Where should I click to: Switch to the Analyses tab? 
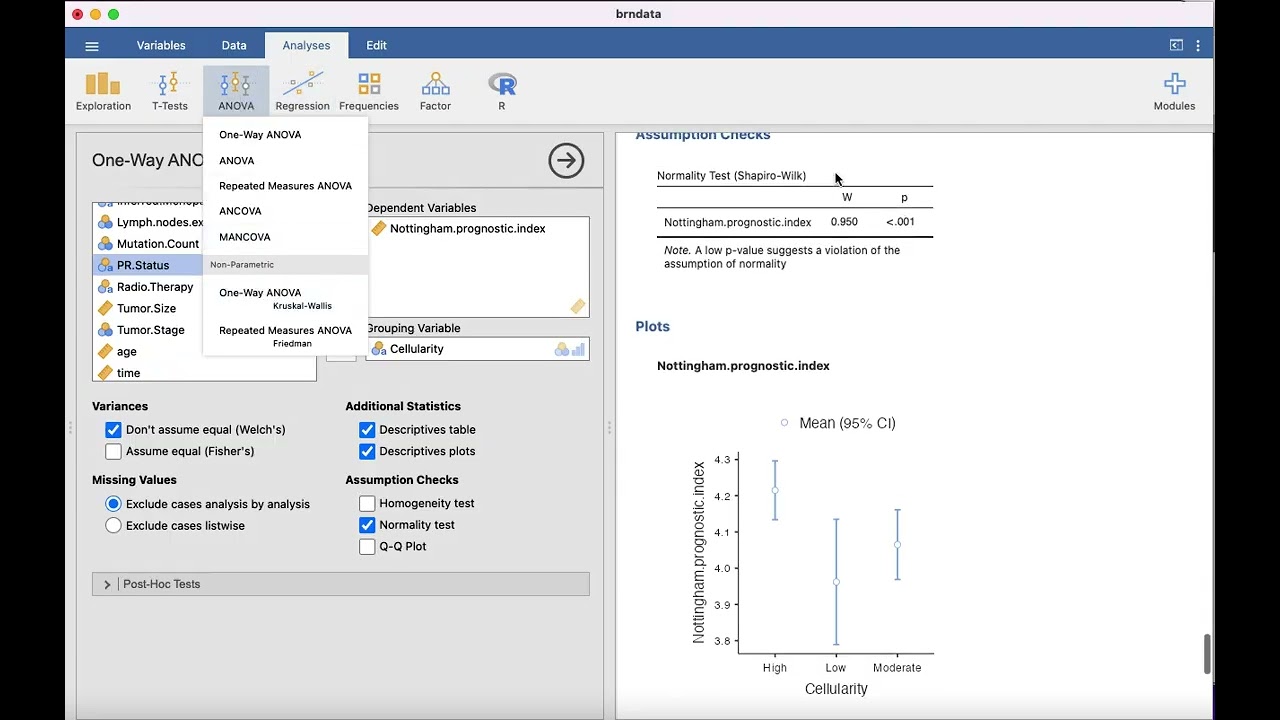point(306,45)
